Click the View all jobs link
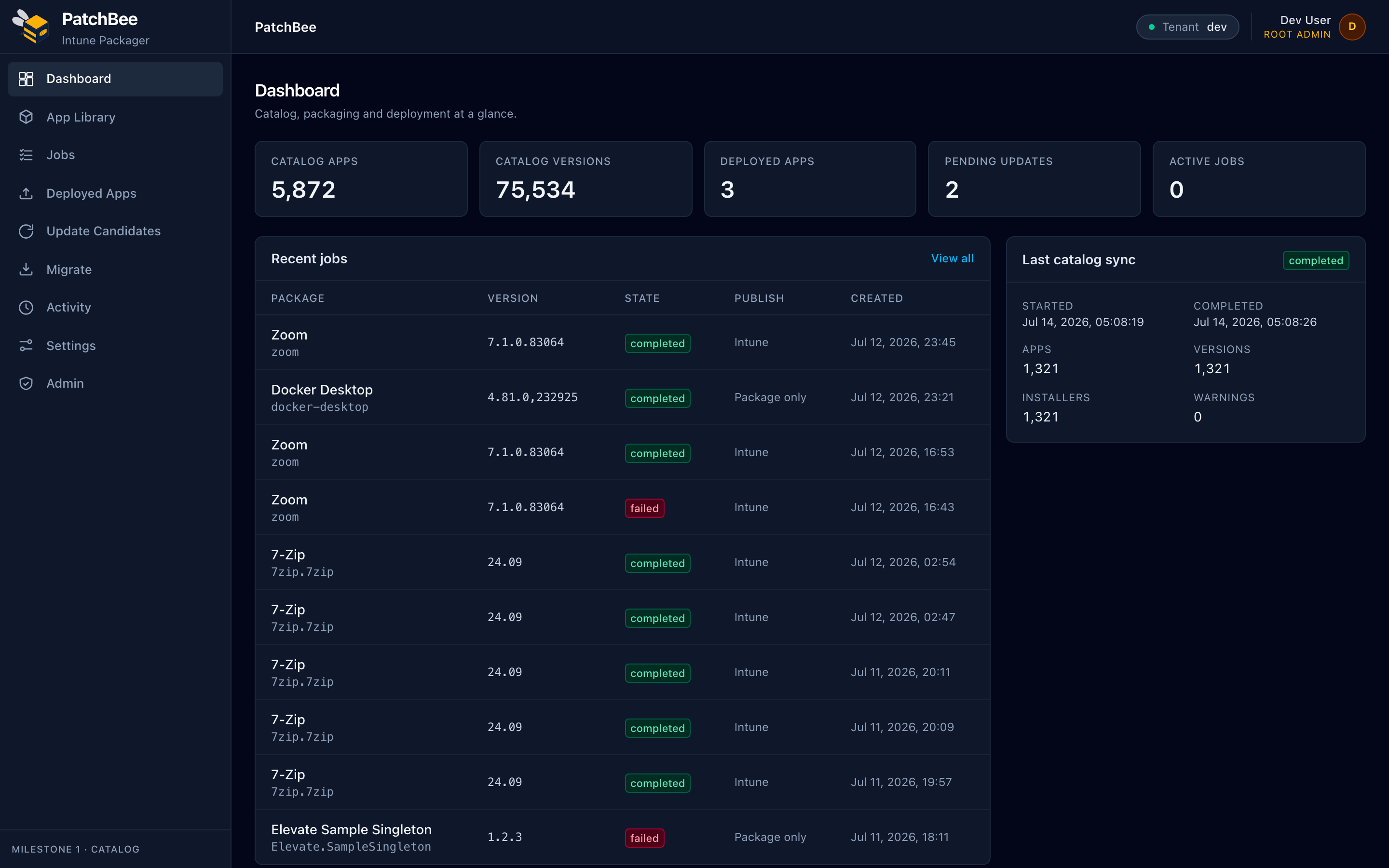 [952, 258]
